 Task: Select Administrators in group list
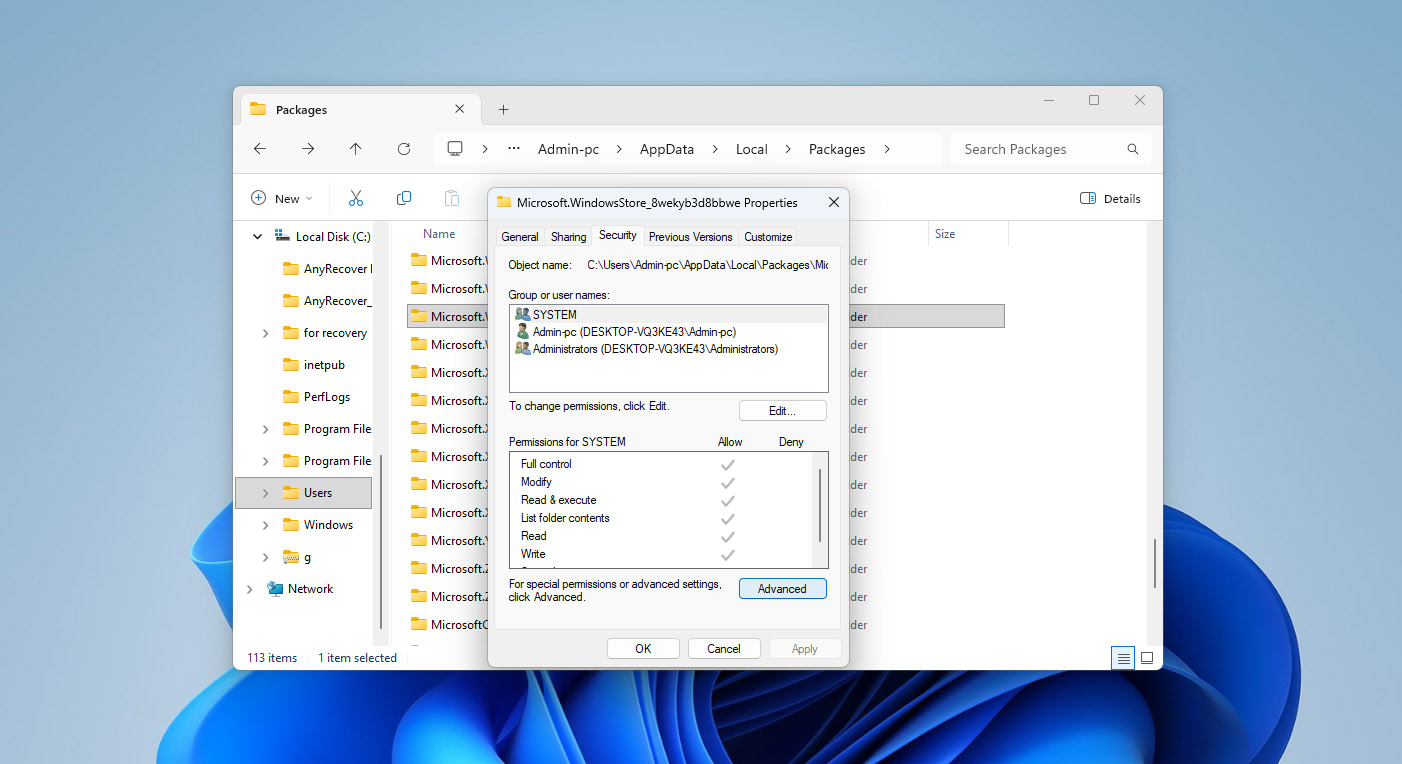click(x=654, y=349)
